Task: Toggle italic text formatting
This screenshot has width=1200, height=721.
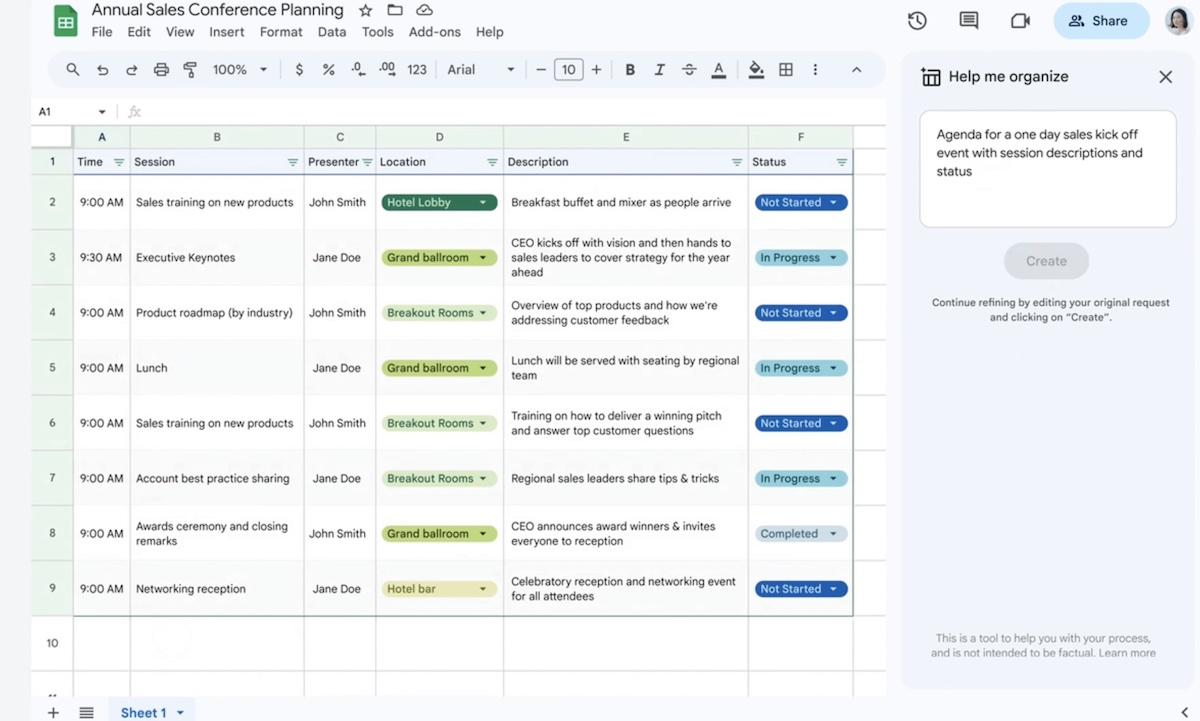Action: [x=659, y=70]
